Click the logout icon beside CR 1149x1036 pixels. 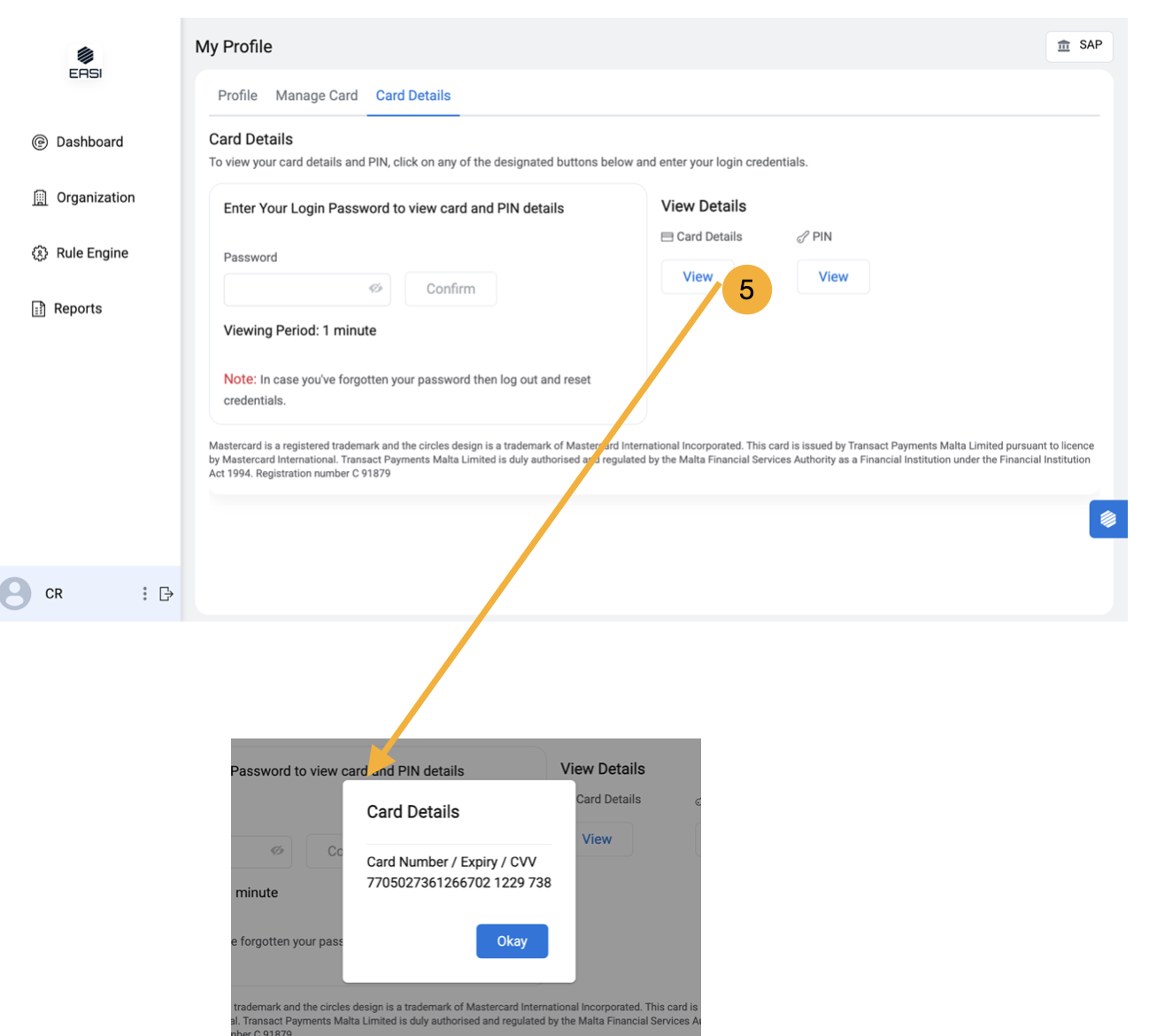(166, 594)
